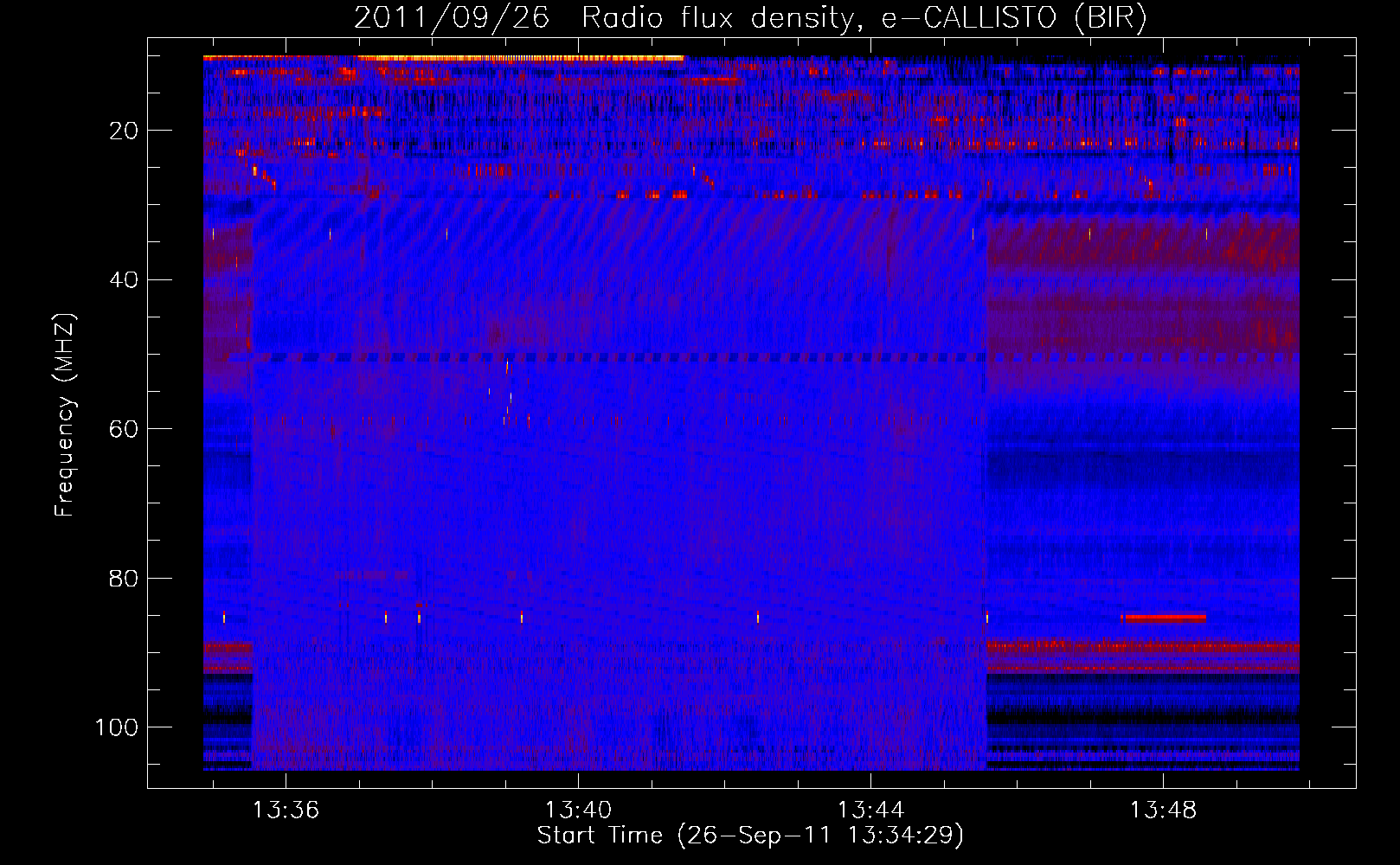The width and height of the screenshot is (1400, 865).
Task: Click the '13:40' time tick label
Action: tap(578, 810)
